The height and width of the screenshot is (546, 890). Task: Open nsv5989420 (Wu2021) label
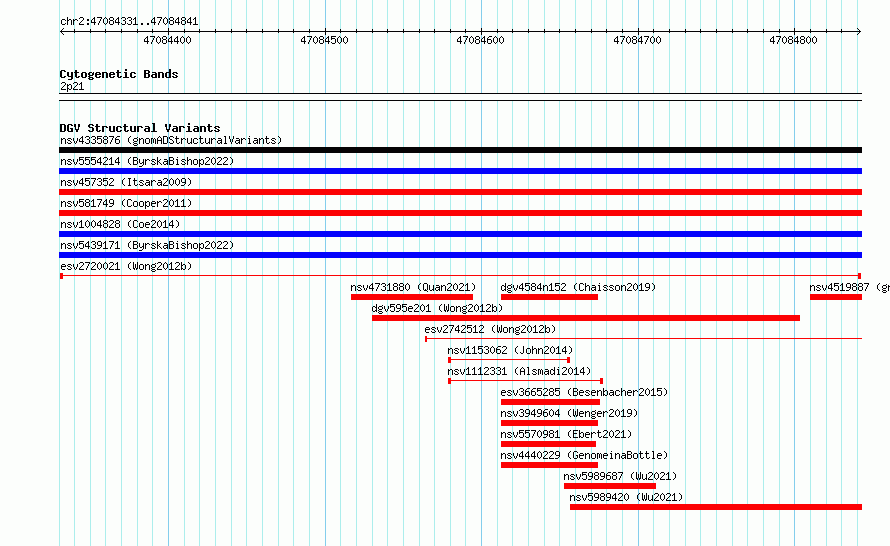(x=626, y=497)
